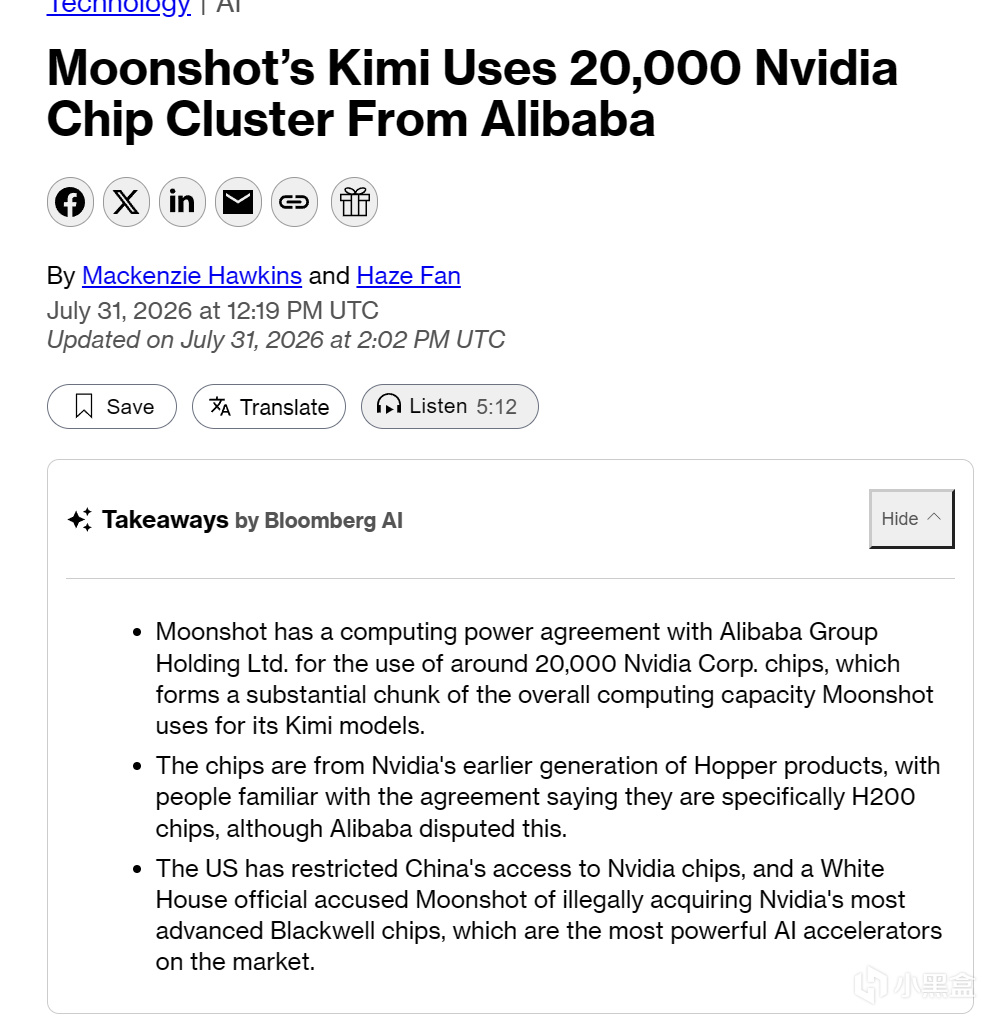This screenshot has height=1029, width=1005.
Task: Click the chevron arrow next to Hide
Action: point(933,517)
